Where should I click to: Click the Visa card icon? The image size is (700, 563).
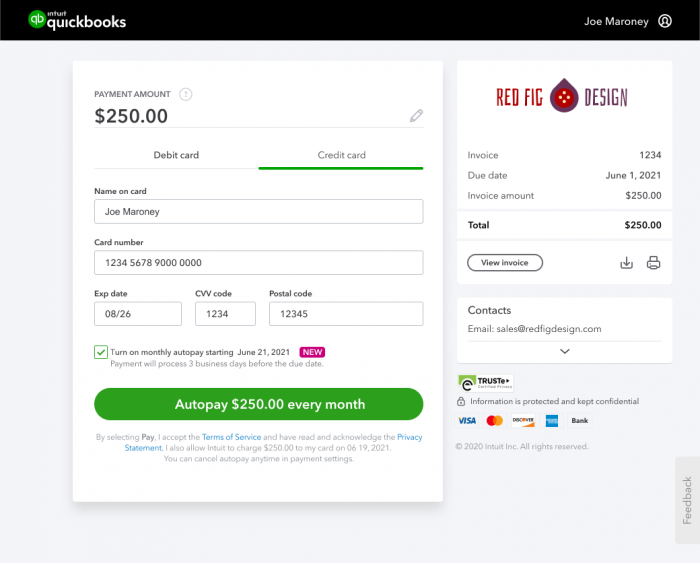point(467,421)
